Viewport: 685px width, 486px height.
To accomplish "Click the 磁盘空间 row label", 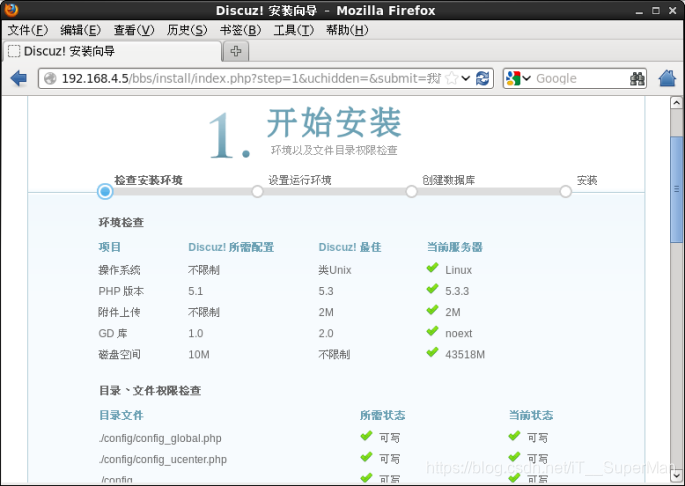I will 119,354.
